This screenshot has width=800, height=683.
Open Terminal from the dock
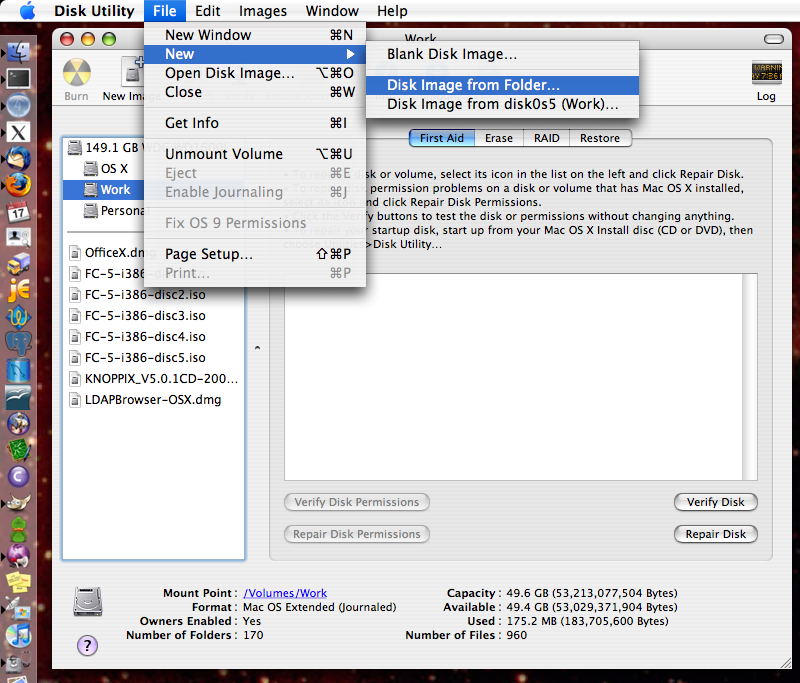coord(18,79)
